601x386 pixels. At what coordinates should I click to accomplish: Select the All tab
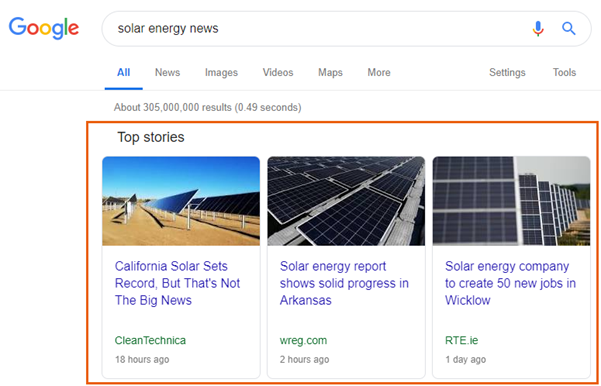[123, 72]
